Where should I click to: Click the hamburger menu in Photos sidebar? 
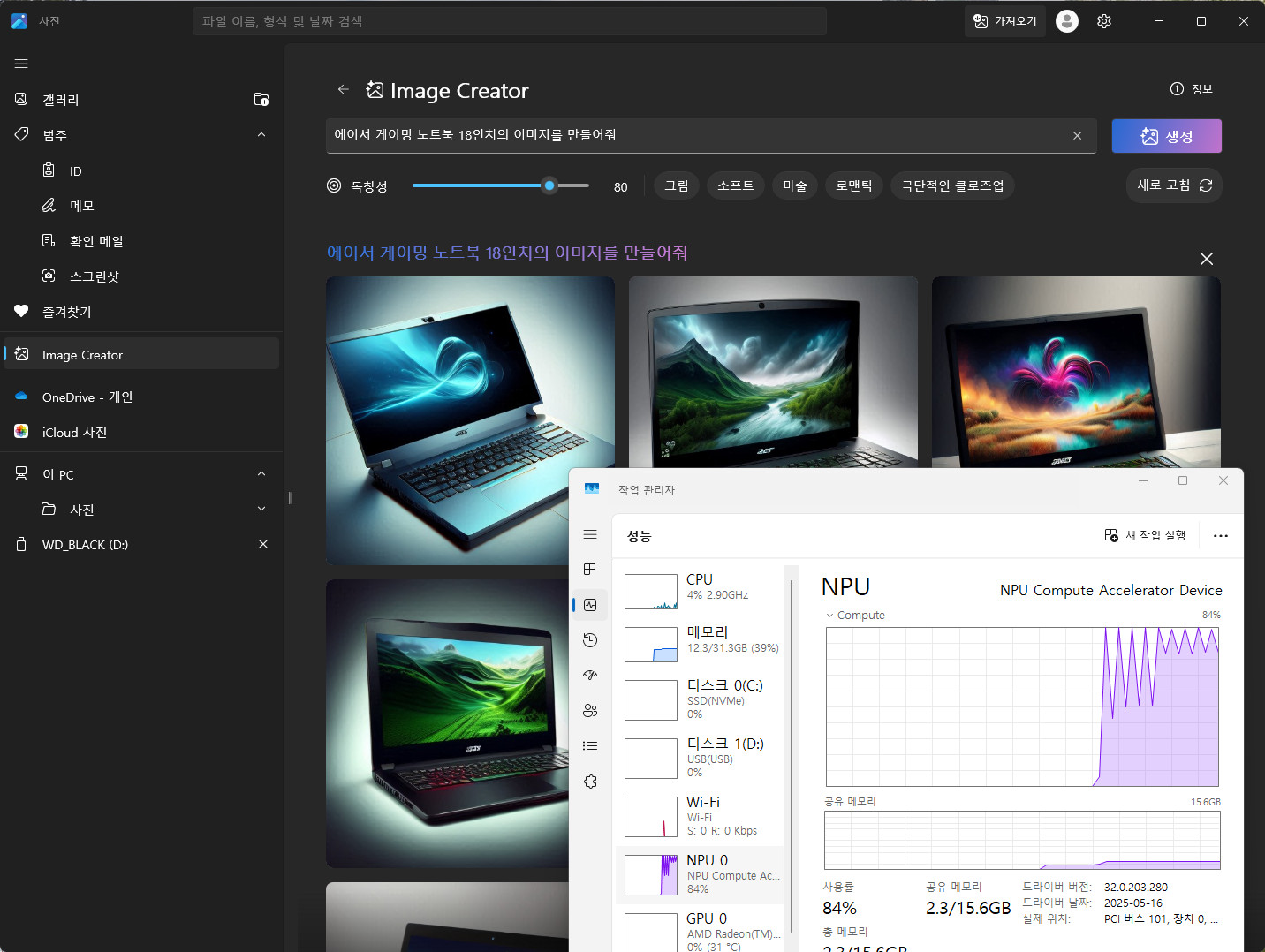(21, 64)
